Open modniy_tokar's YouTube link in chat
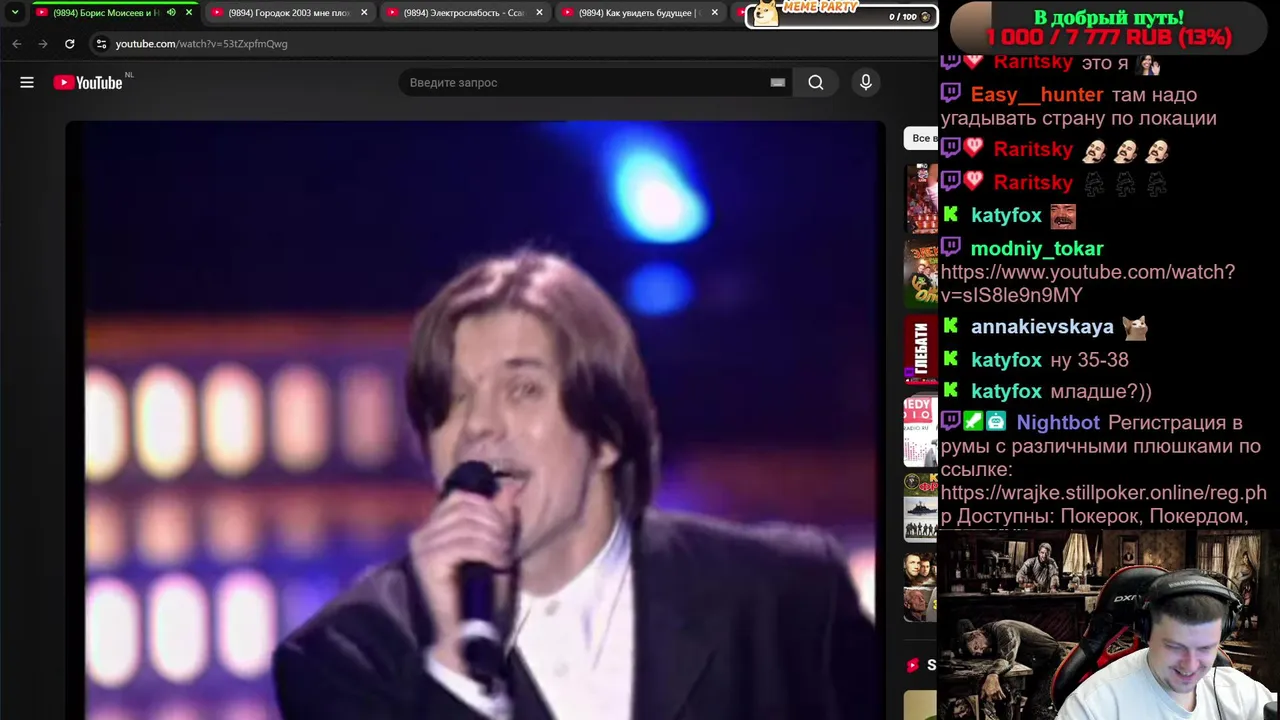 tap(1088, 284)
